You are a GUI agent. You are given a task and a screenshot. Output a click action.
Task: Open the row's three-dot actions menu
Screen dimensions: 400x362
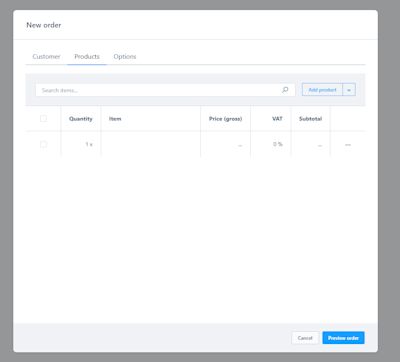coord(348,145)
